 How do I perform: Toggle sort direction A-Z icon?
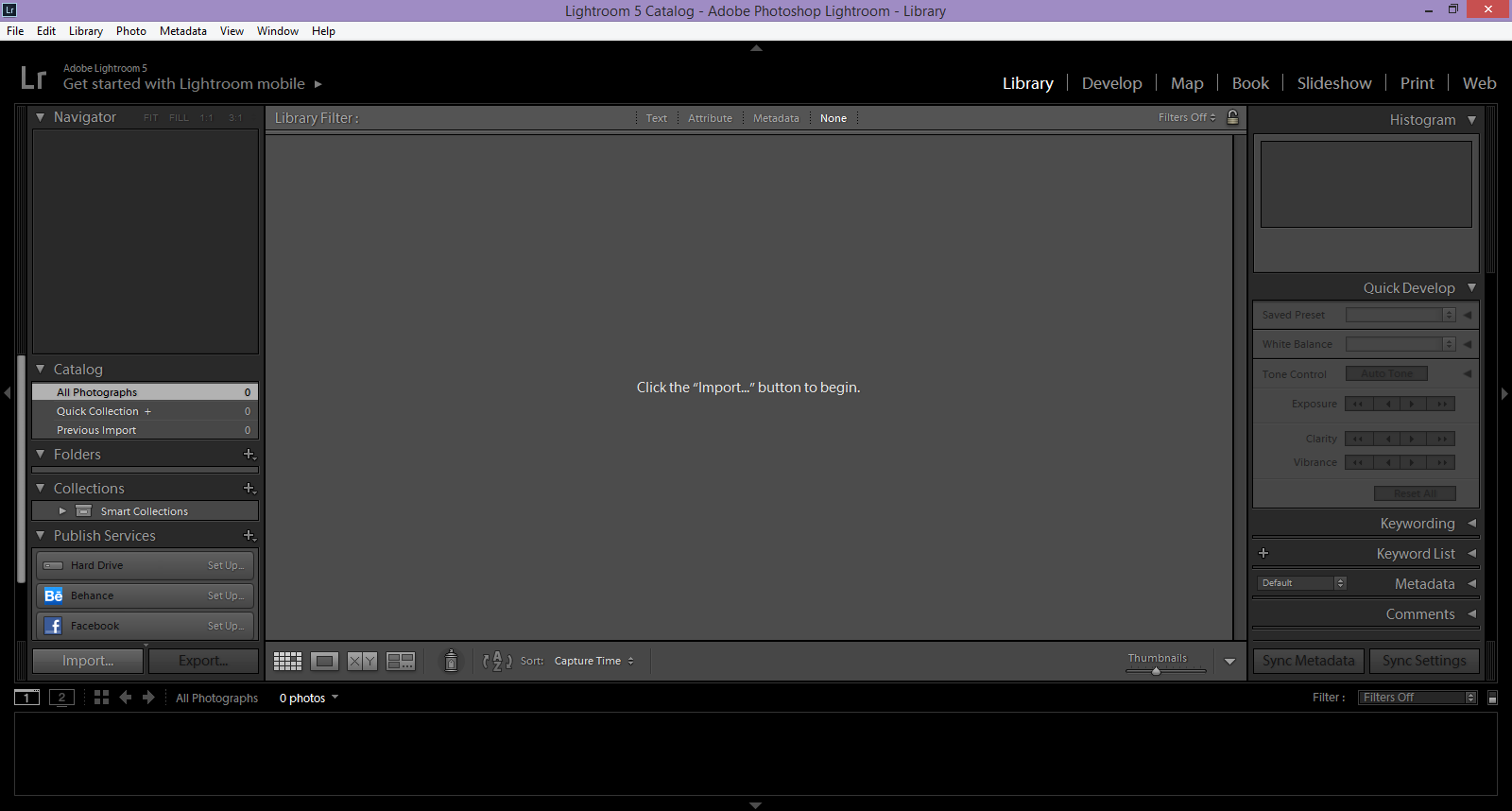[497, 662]
